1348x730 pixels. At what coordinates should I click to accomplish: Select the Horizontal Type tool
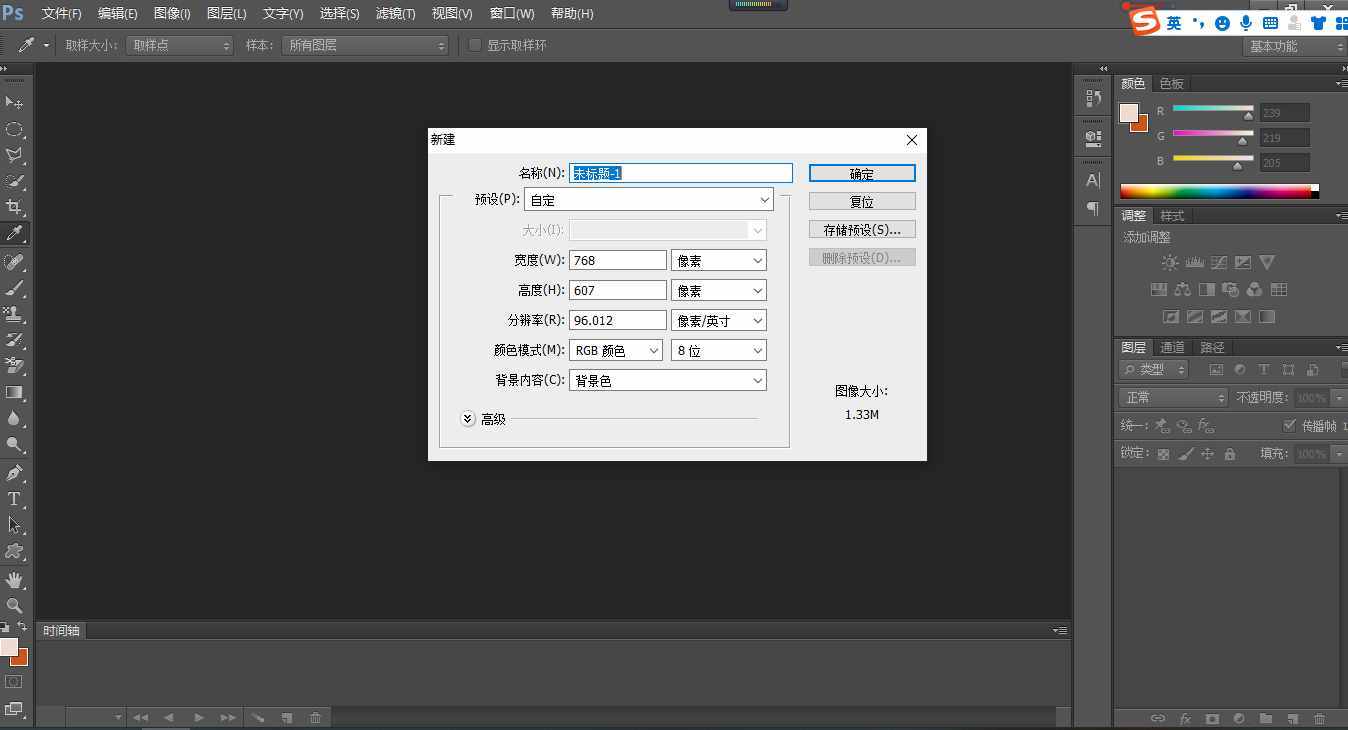pyautogui.click(x=14, y=499)
